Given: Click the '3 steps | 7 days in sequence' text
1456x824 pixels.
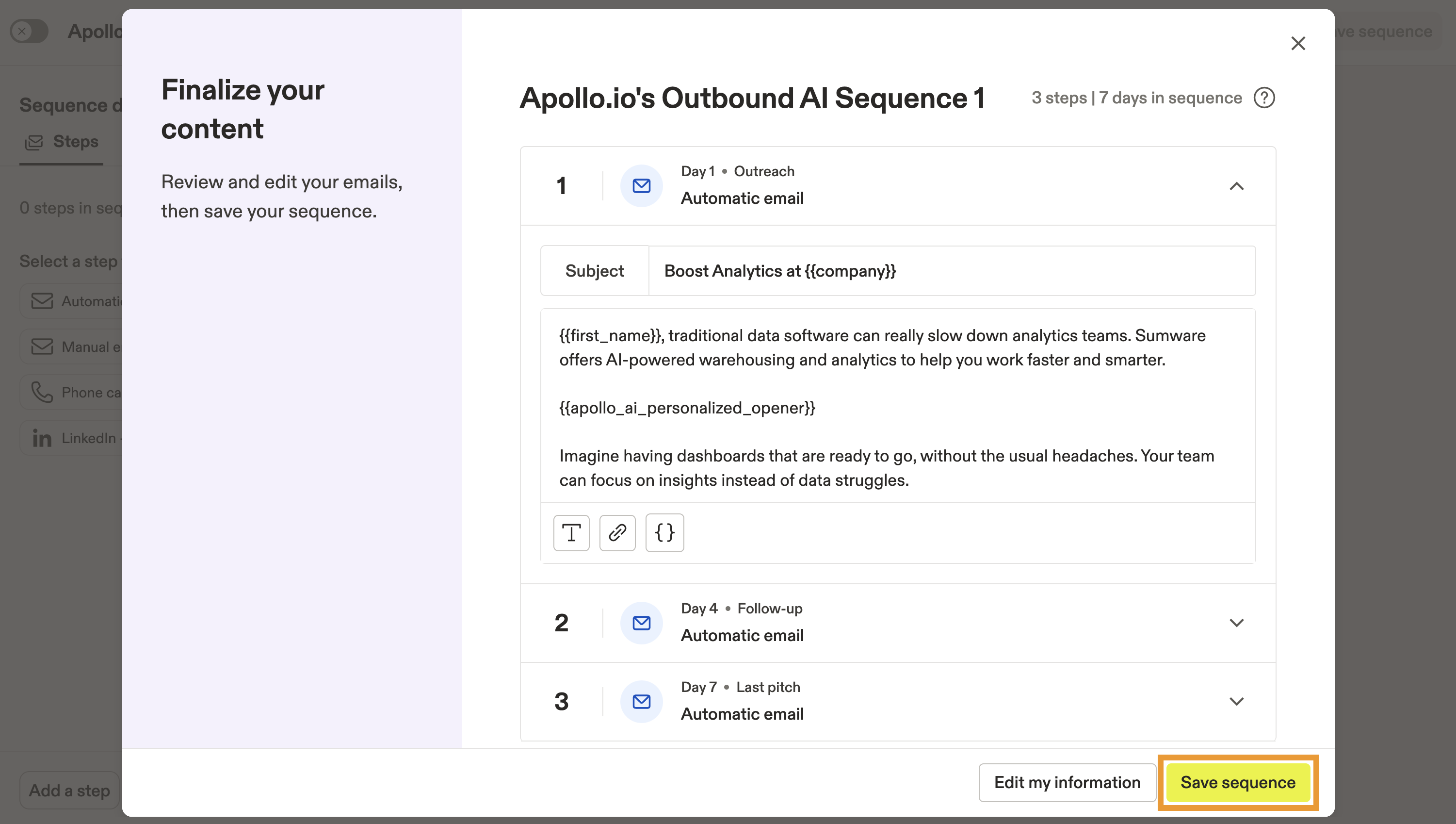Looking at the screenshot, I should (x=1136, y=98).
